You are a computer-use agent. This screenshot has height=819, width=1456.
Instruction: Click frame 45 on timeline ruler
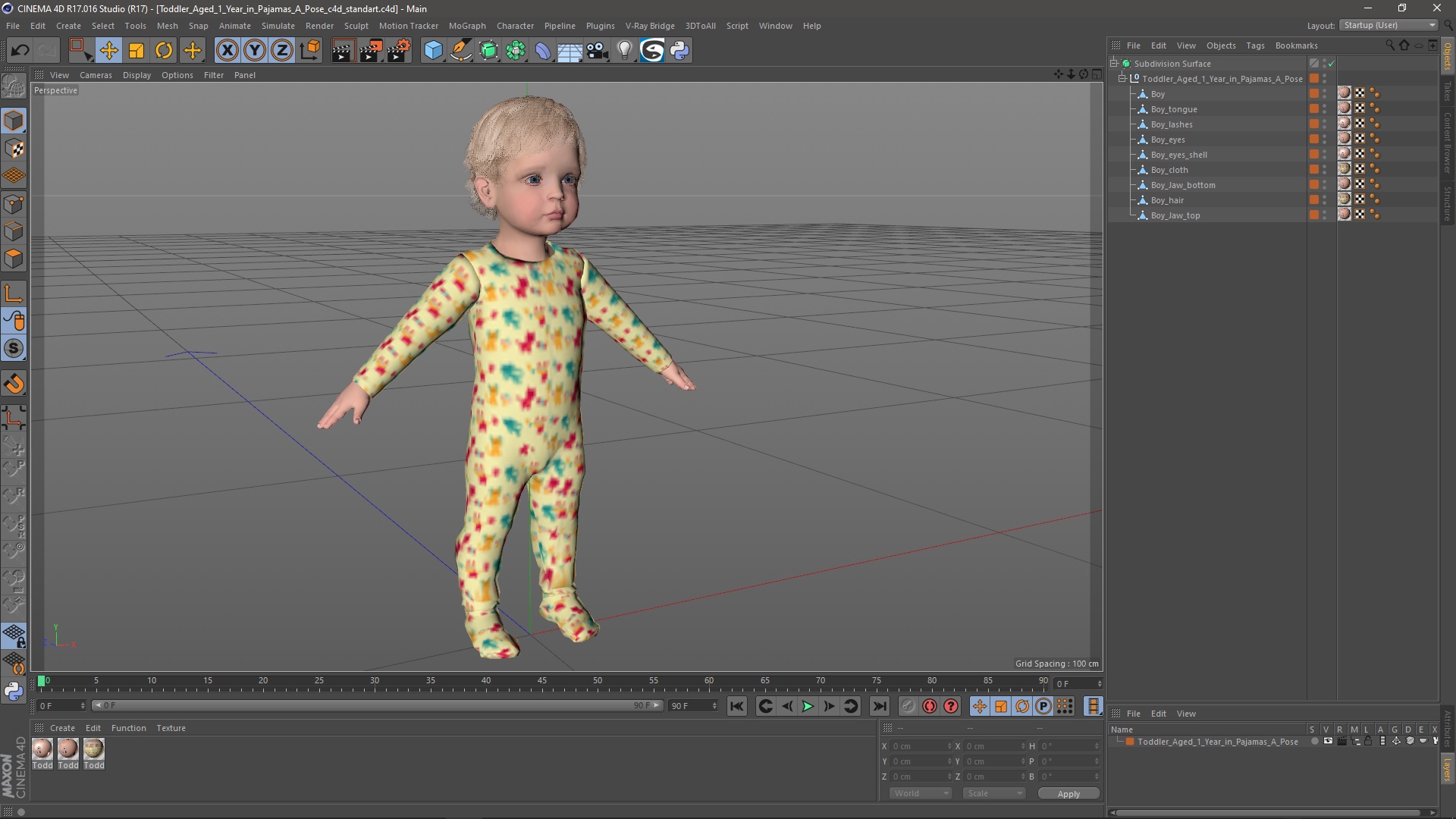(x=541, y=681)
